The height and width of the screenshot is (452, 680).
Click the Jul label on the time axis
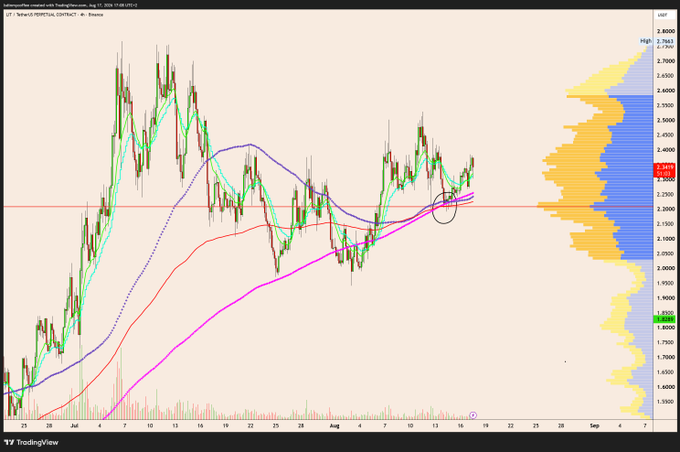[74, 426]
